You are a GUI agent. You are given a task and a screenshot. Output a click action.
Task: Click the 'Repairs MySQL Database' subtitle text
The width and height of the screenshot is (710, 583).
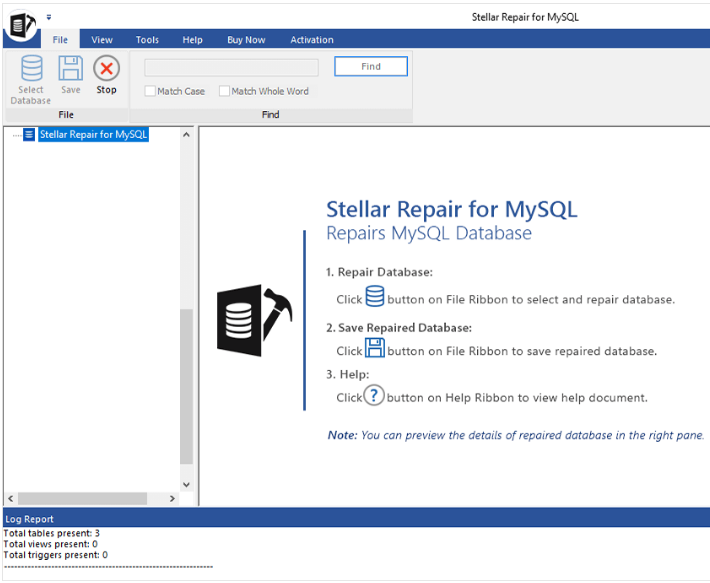429,233
